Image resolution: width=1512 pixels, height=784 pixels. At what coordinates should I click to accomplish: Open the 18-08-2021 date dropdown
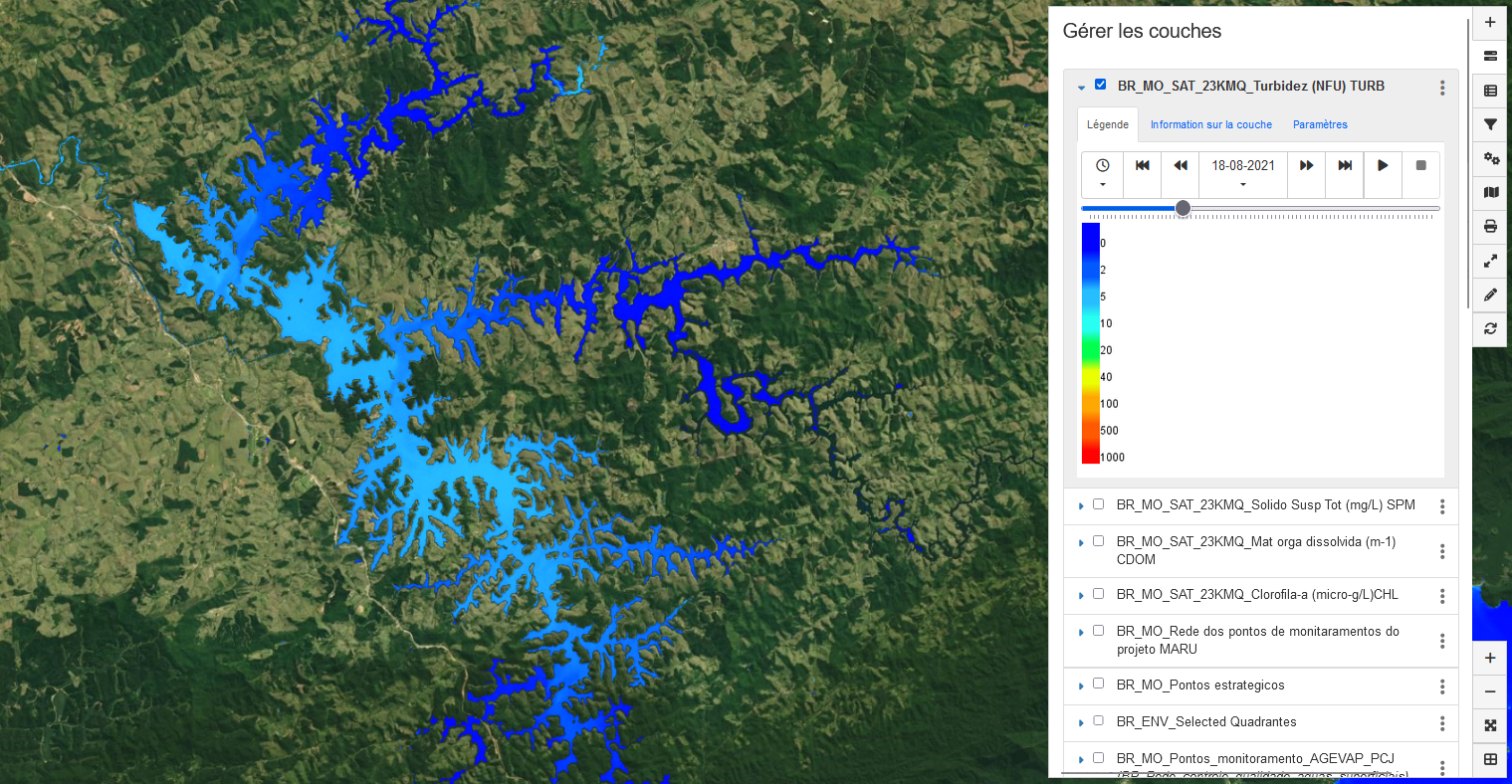pyautogui.click(x=1243, y=173)
